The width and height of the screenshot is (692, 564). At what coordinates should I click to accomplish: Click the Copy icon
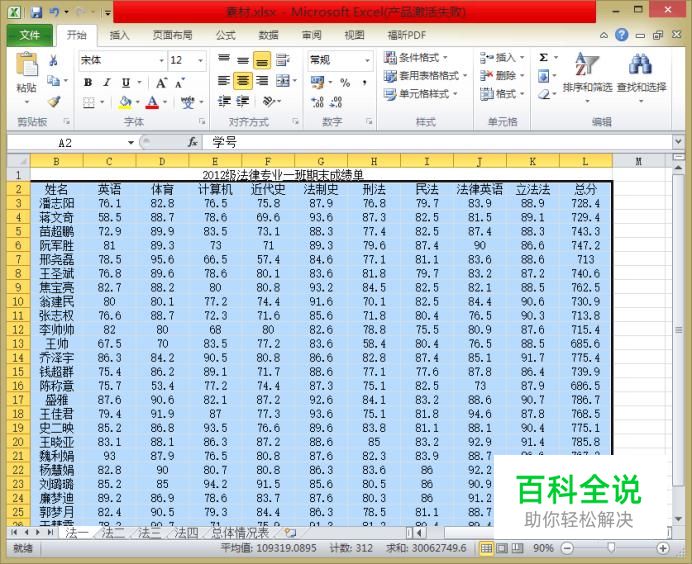[x=54, y=81]
